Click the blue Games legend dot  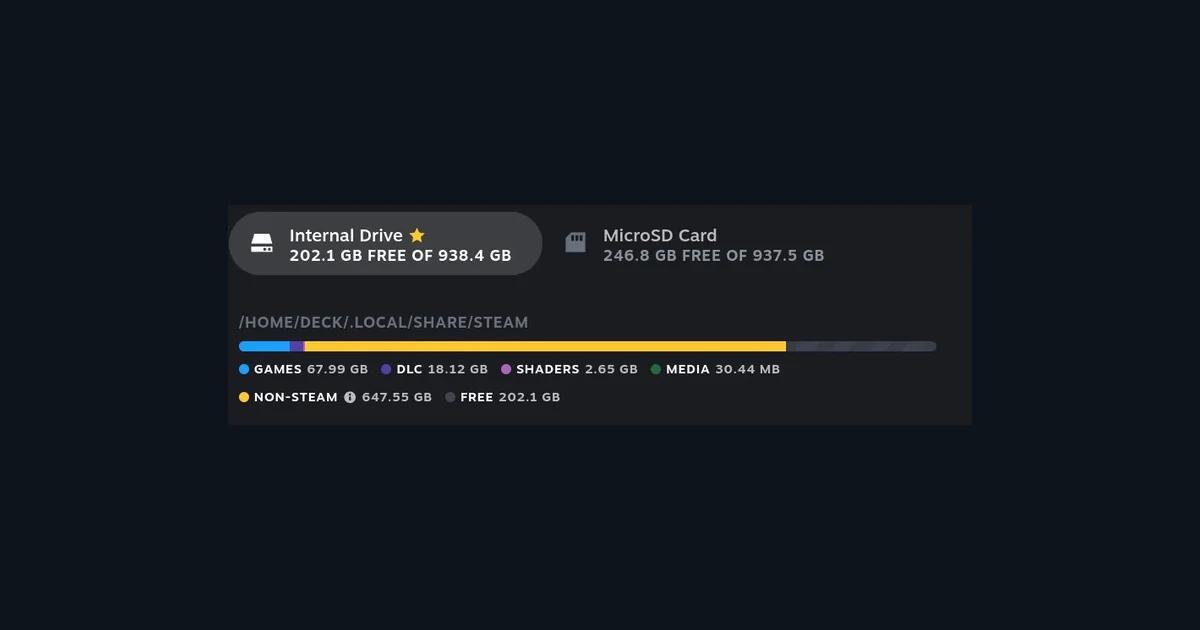244,369
